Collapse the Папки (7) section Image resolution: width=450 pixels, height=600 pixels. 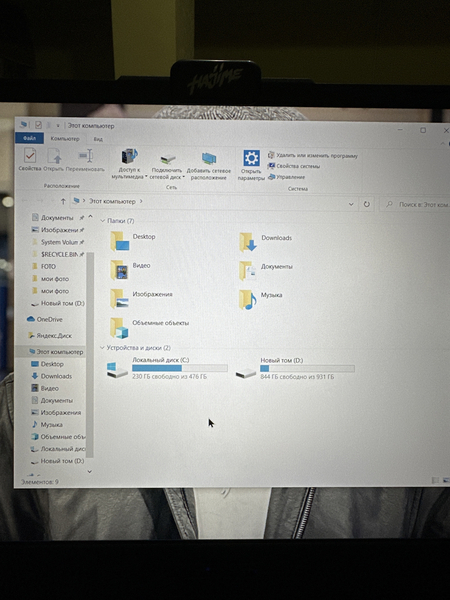(103, 221)
